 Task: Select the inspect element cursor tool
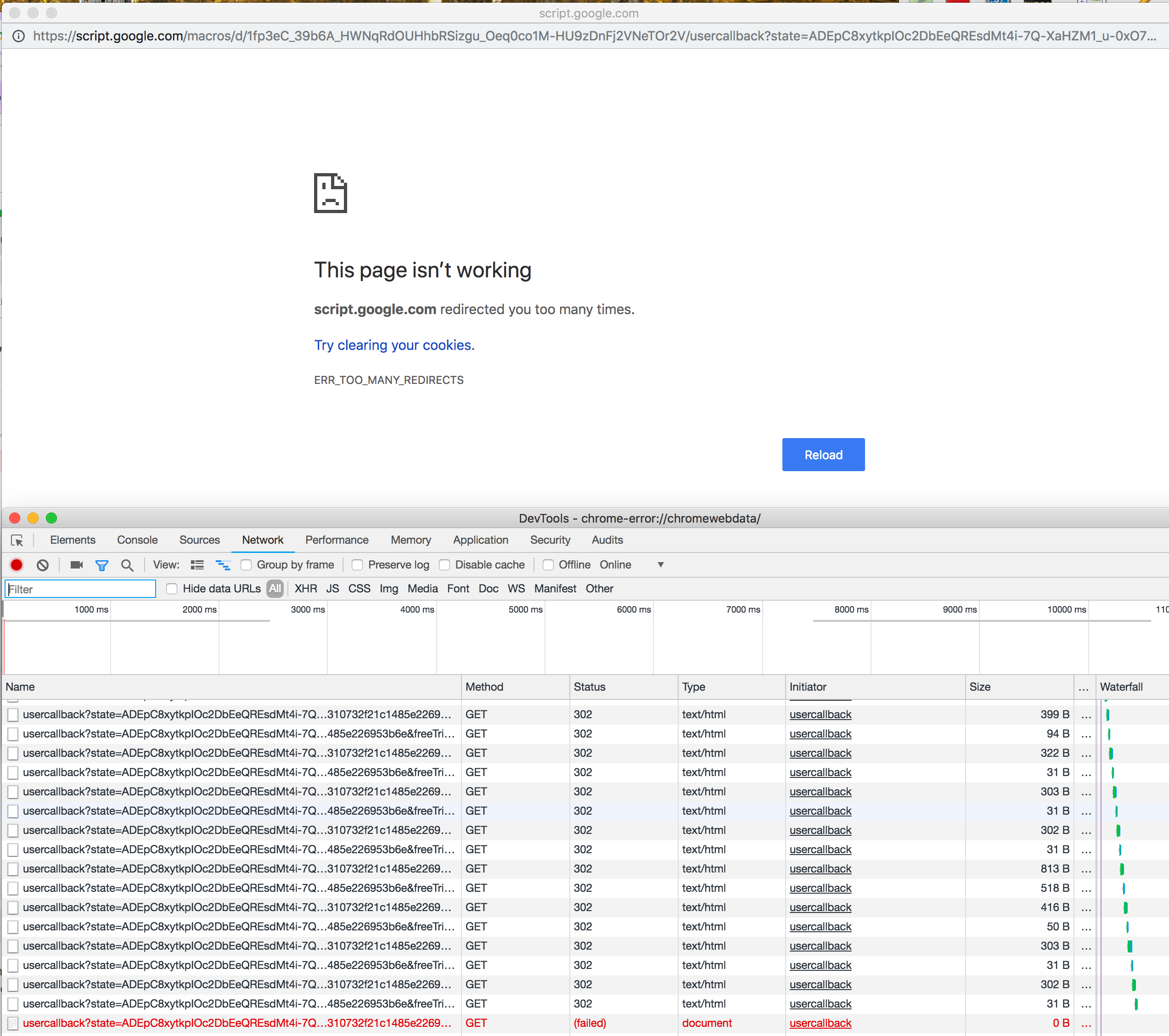tap(18, 540)
